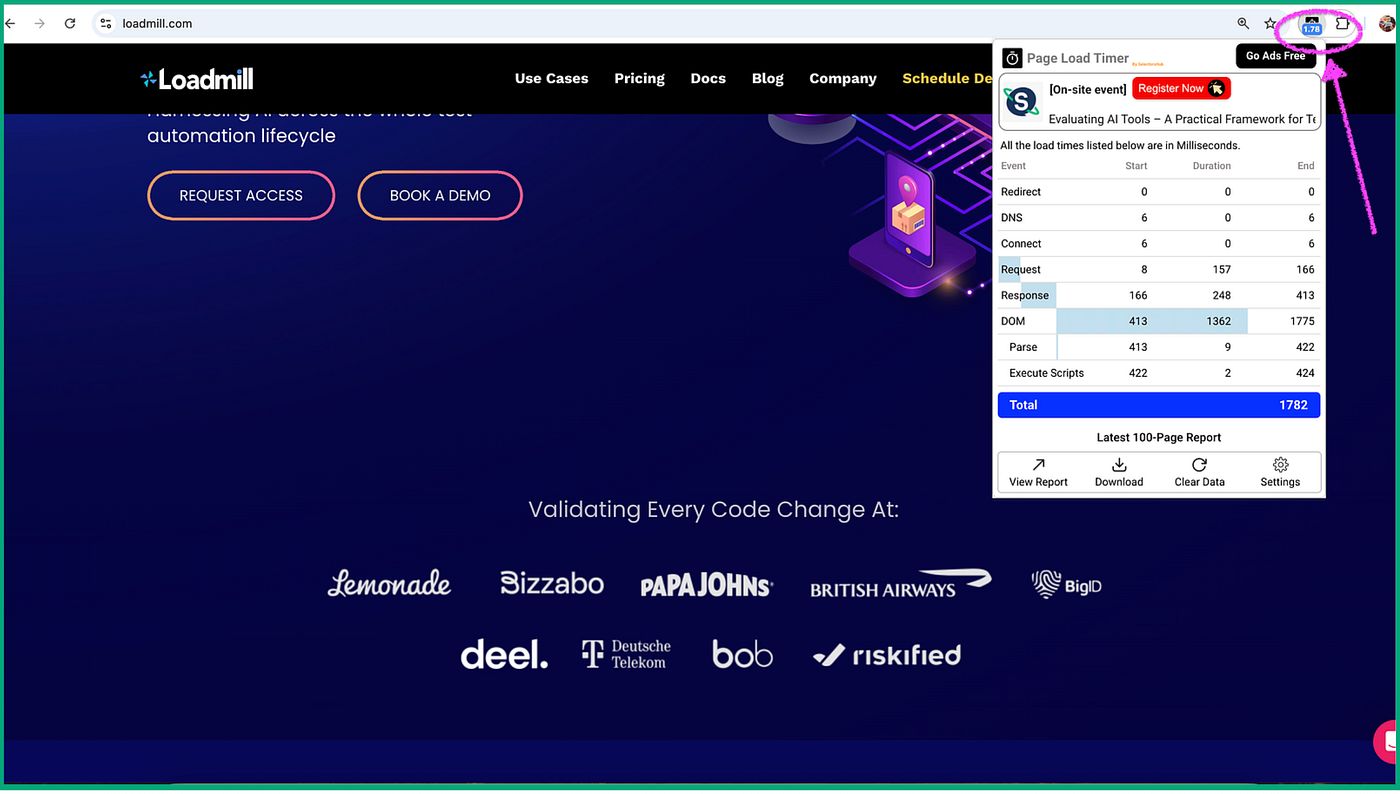This screenshot has height=794, width=1400.
Task: Click the BOOK A DEMO button
Action: point(440,195)
